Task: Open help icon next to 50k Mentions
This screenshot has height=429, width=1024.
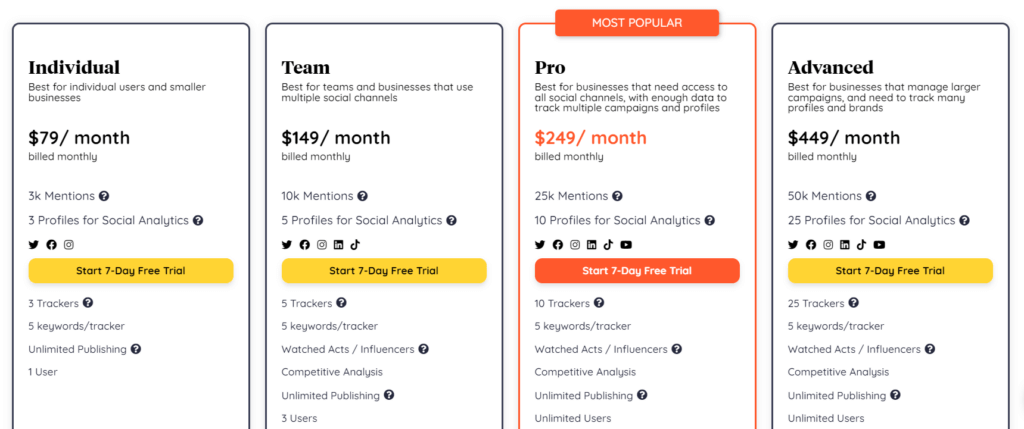Action: click(871, 196)
